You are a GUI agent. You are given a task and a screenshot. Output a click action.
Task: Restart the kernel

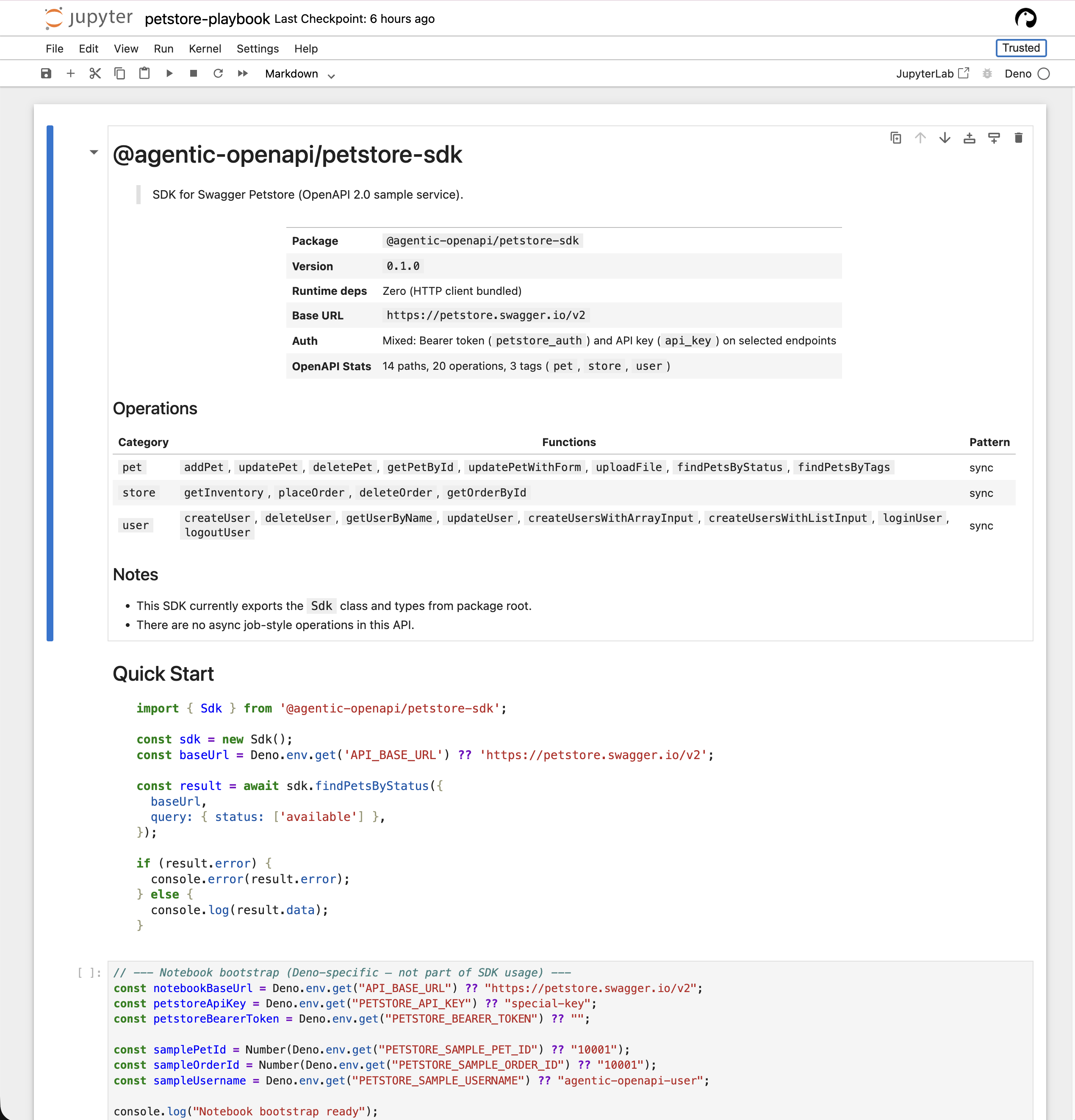pos(218,74)
